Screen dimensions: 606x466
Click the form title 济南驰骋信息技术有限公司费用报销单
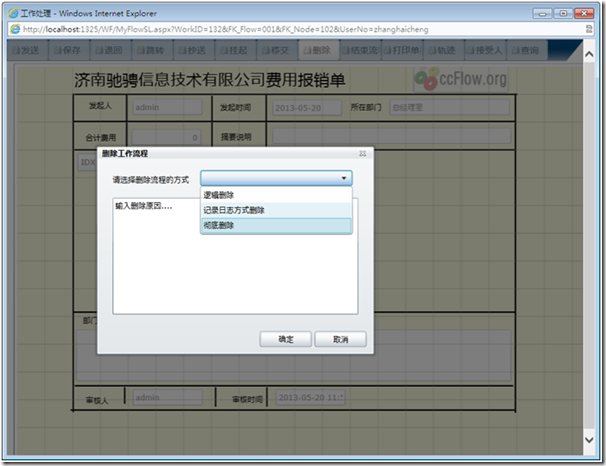point(209,80)
